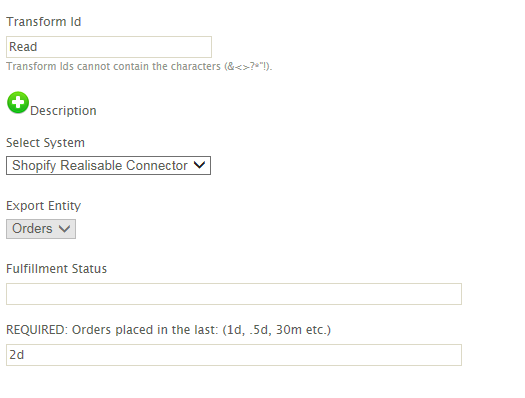Click the Select System label
Image resolution: width=525 pixels, height=398 pixels.
[x=45, y=143]
